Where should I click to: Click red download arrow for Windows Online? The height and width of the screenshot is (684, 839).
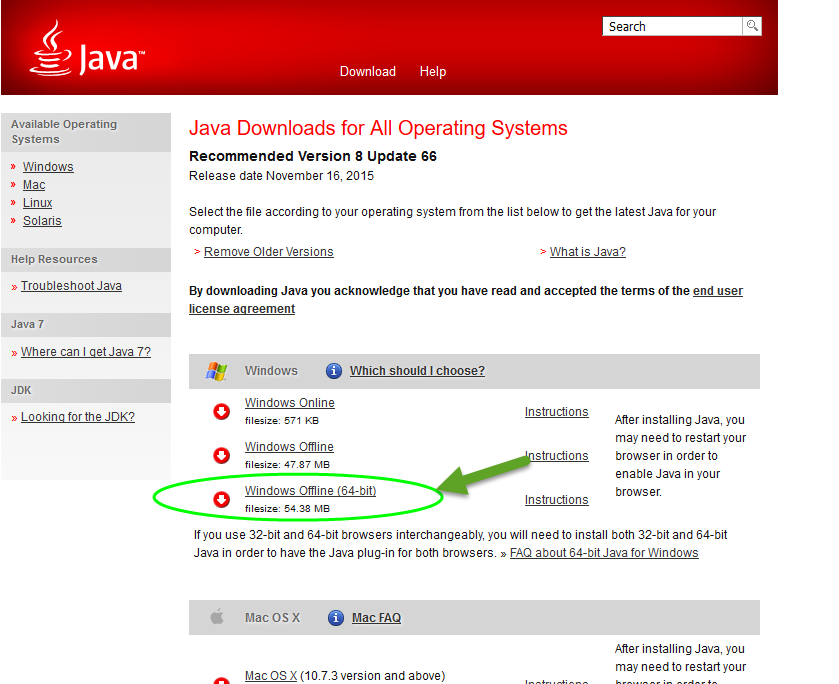point(221,411)
